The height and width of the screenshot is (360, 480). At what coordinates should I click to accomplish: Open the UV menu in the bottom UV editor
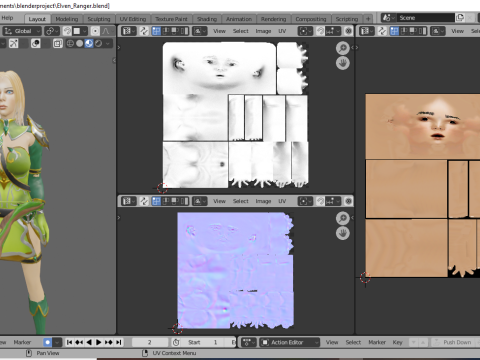point(282,201)
